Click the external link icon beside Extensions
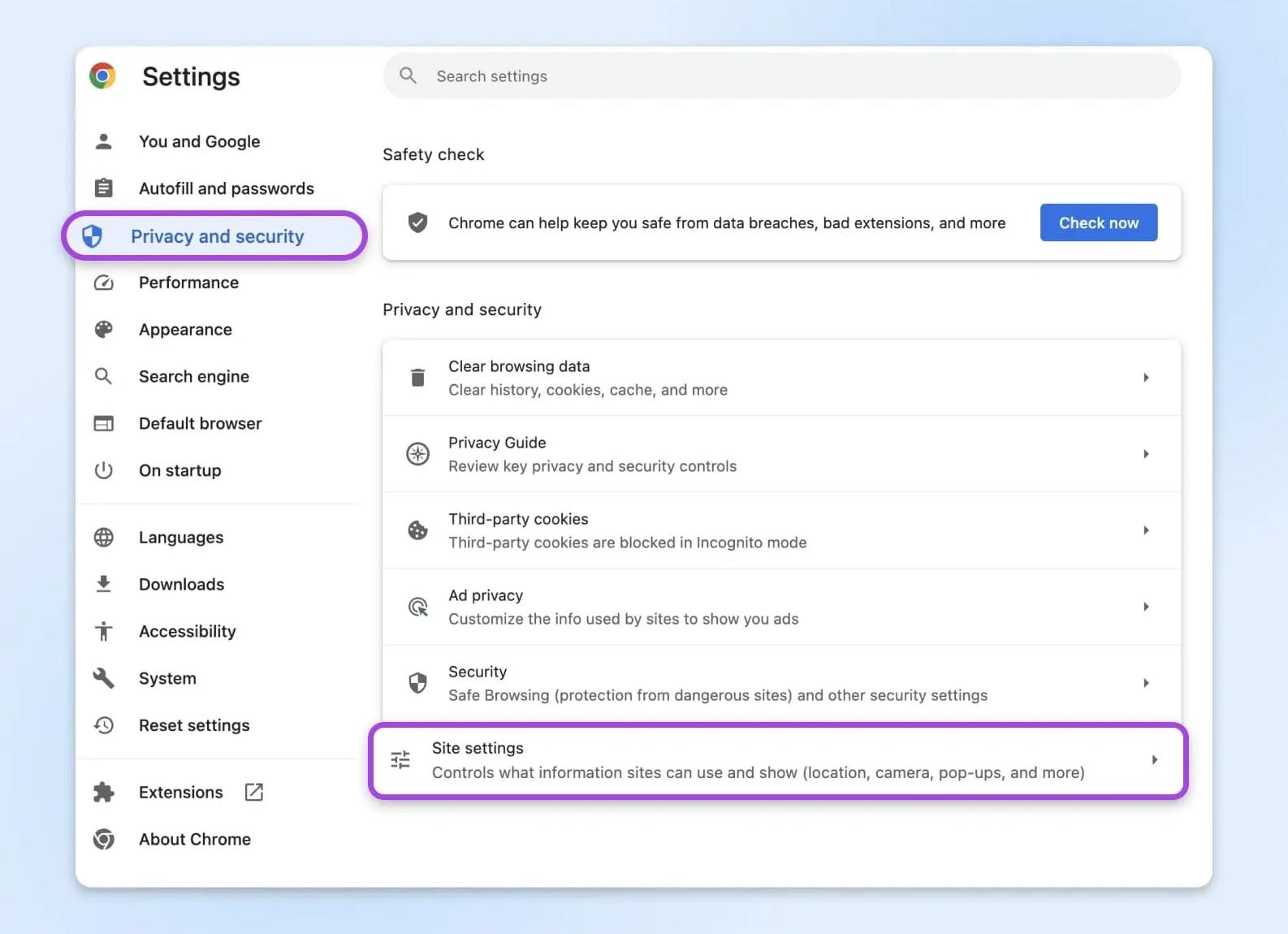The image size is (1288, 934). (254, 792)
